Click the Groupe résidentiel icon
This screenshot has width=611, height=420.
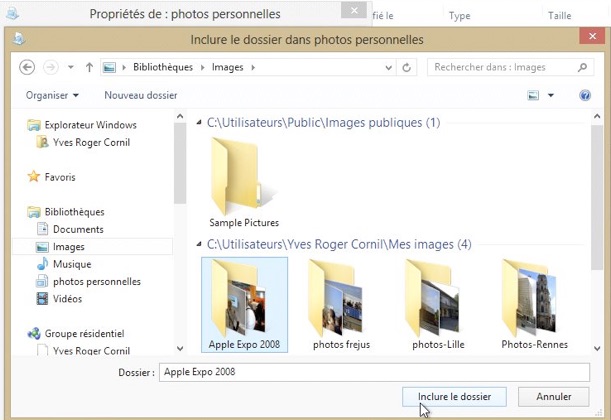click(x=34, y=334)
